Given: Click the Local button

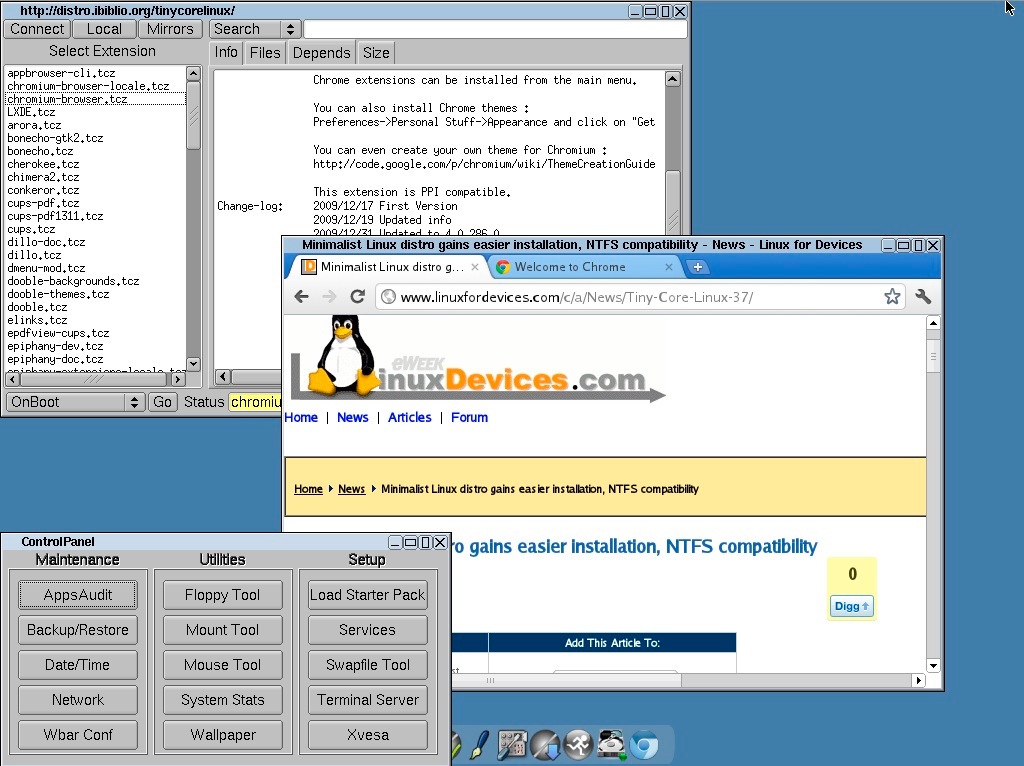Looking at the screenshot, I should [104, 29].
